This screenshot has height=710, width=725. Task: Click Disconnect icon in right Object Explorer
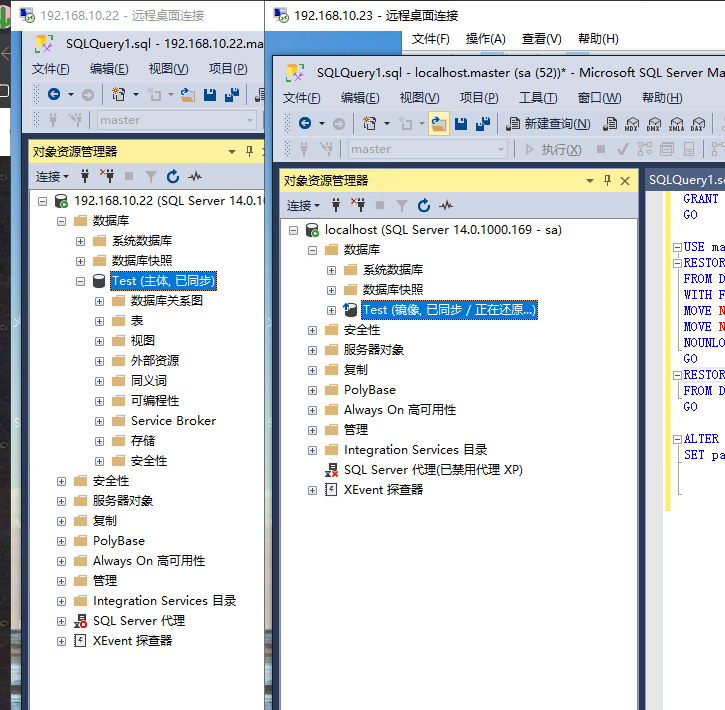(x=358, y=205)
